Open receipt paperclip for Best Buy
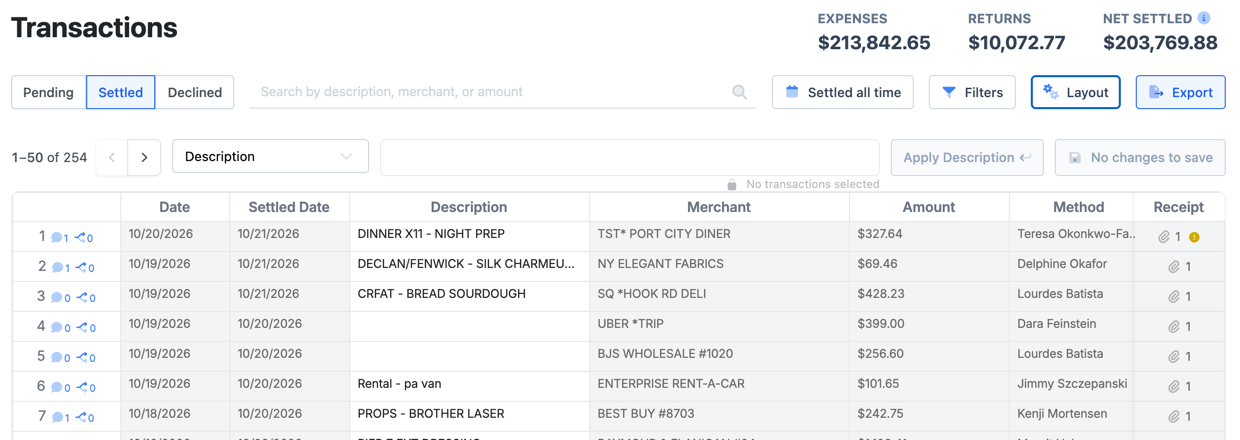This screenshot has height=440, width=1240. 1174,417
